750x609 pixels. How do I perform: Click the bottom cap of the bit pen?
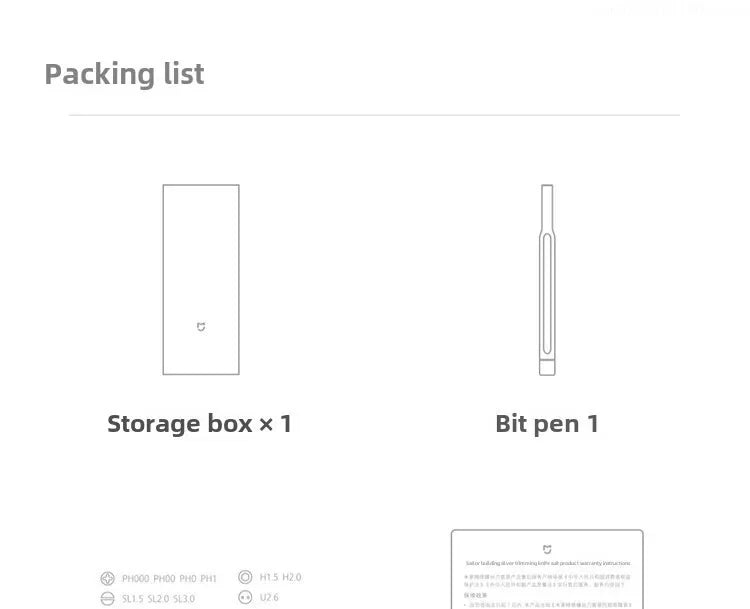click(x=547, y=368)
